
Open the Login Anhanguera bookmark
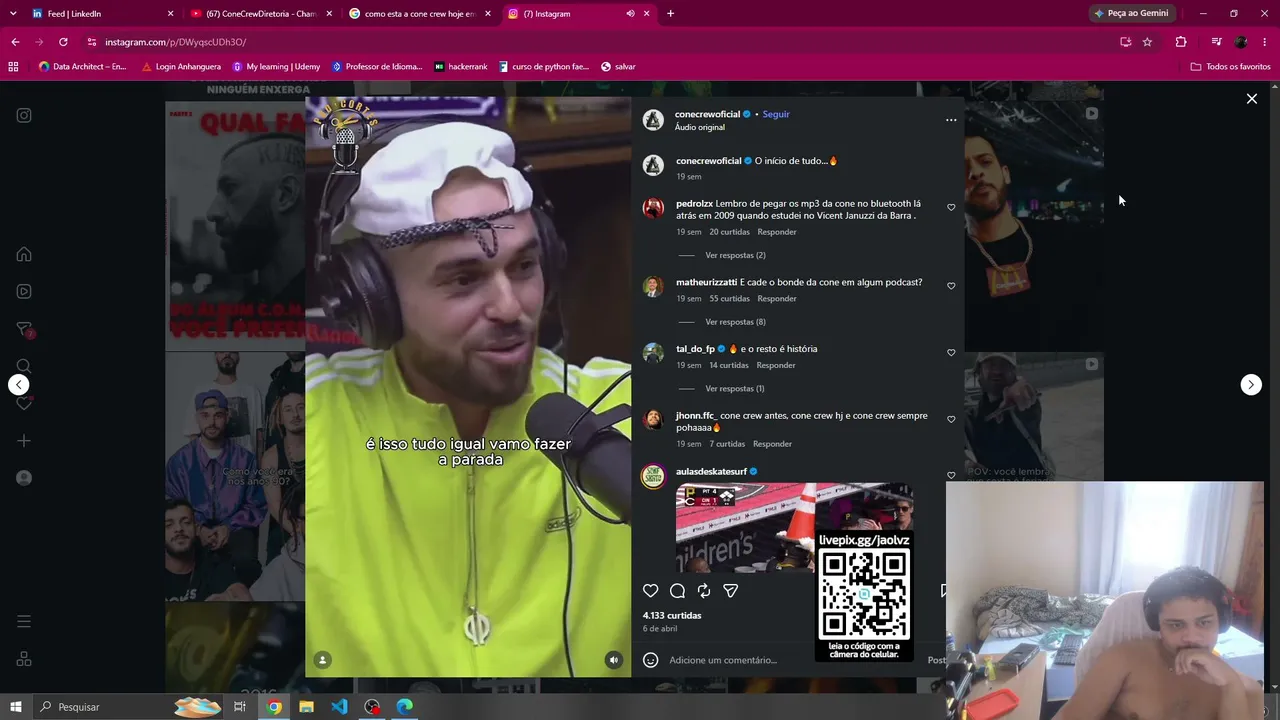[181, 67]
